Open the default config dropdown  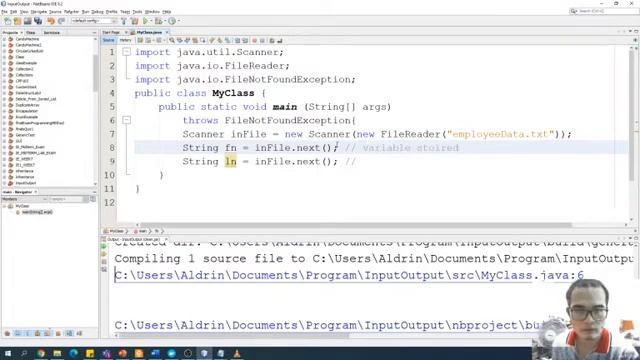coord(94,21)
